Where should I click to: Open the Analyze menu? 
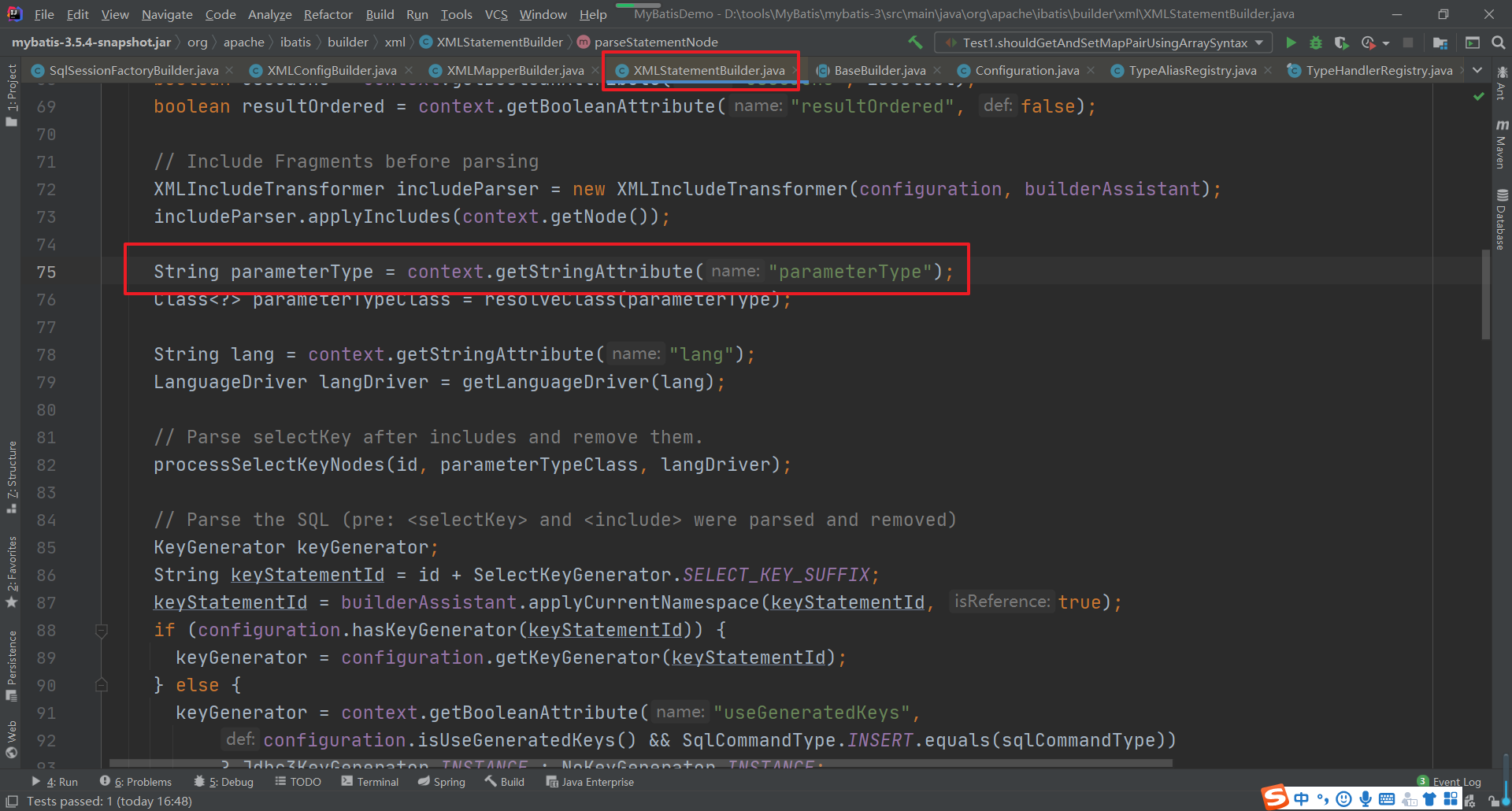point(269,14)
